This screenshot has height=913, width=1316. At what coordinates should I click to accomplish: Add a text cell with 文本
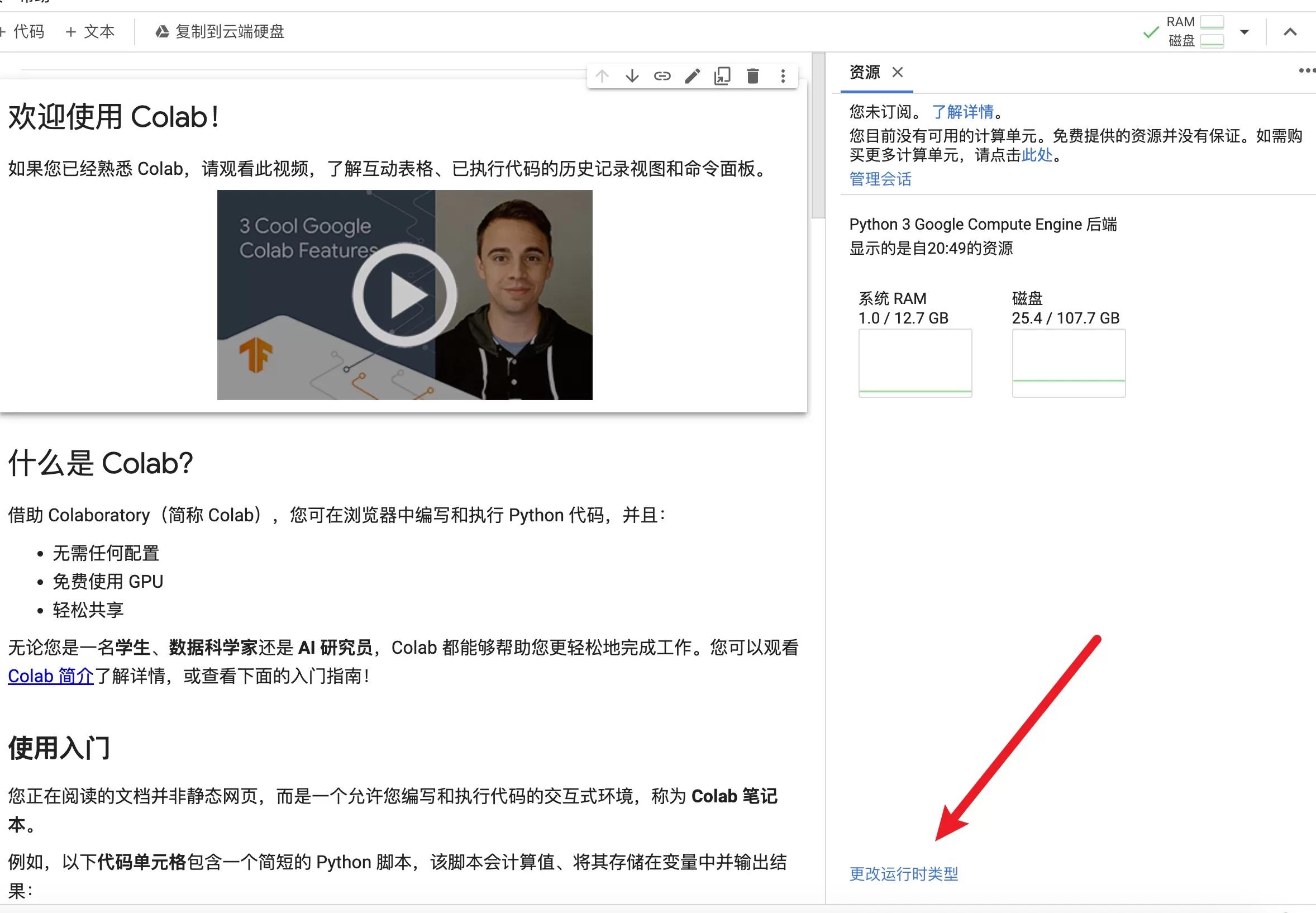(90, 31)
